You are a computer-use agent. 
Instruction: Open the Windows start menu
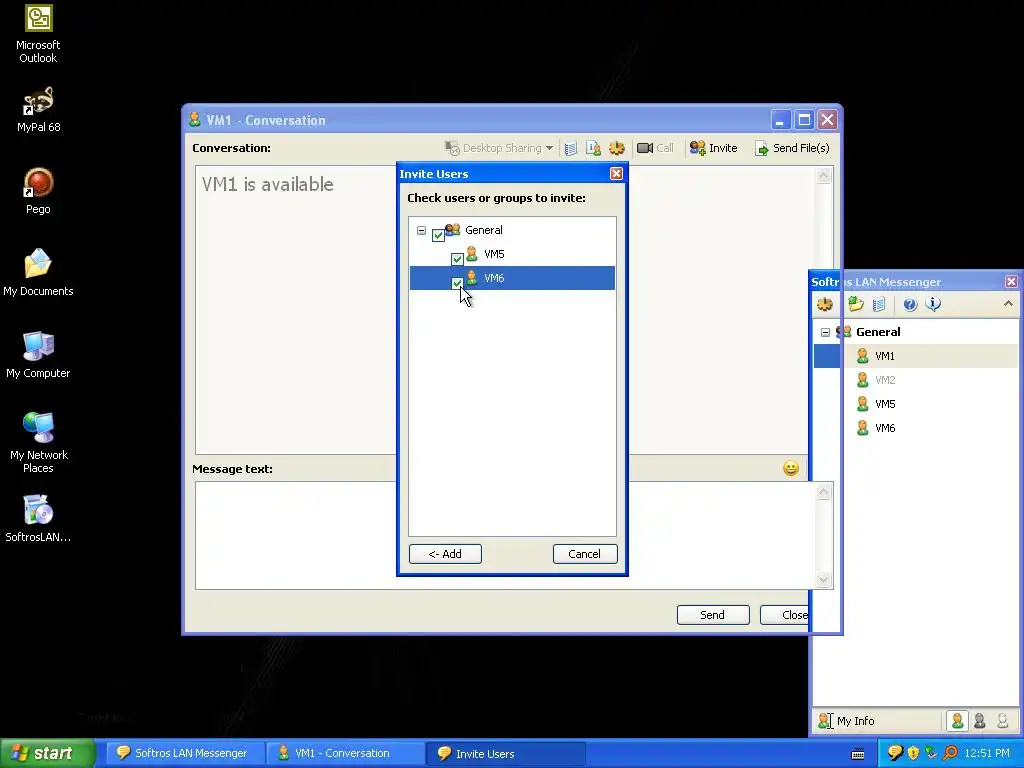tap(47, 754)
